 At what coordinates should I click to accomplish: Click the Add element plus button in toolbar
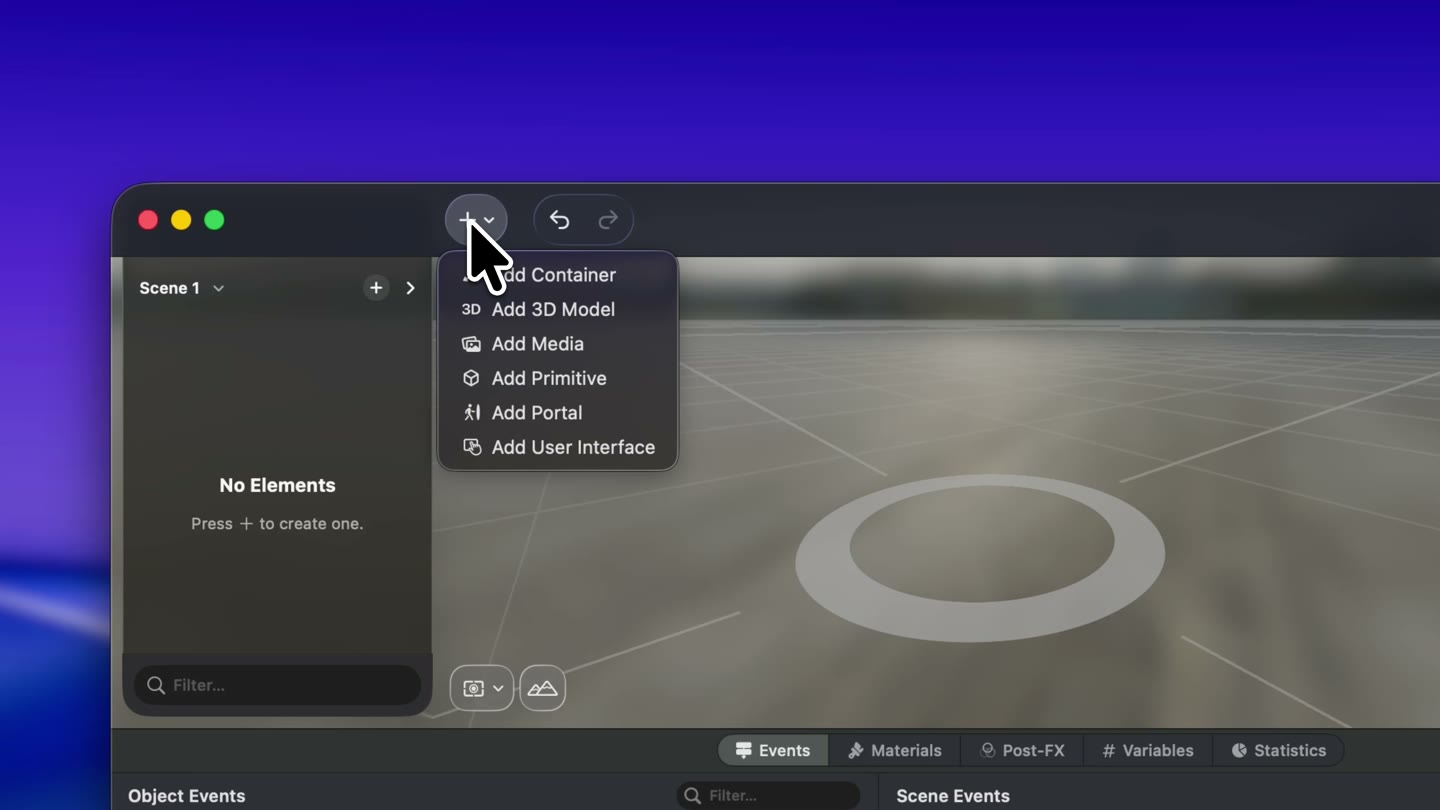click(475, 220)
